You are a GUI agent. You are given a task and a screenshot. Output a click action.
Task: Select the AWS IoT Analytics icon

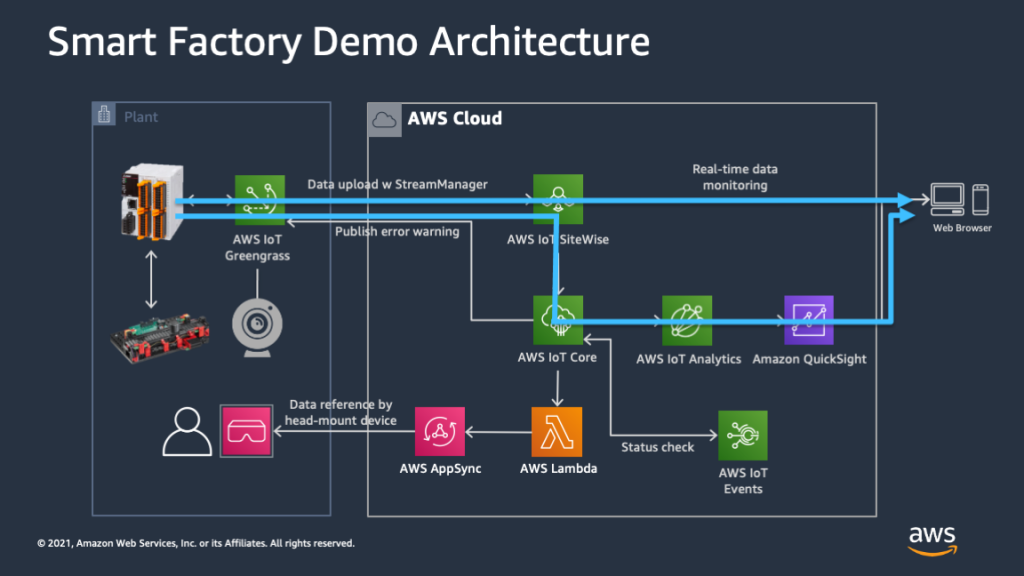click(x=687, y=320)
